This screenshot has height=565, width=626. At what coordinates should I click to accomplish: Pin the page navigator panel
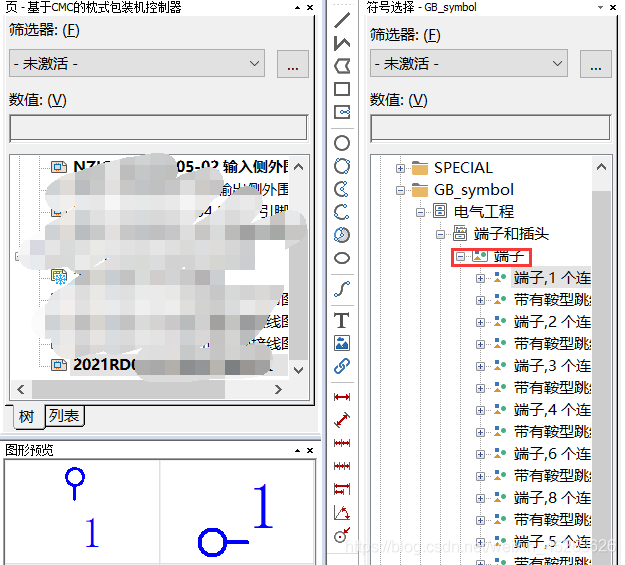tap(297, 8)
